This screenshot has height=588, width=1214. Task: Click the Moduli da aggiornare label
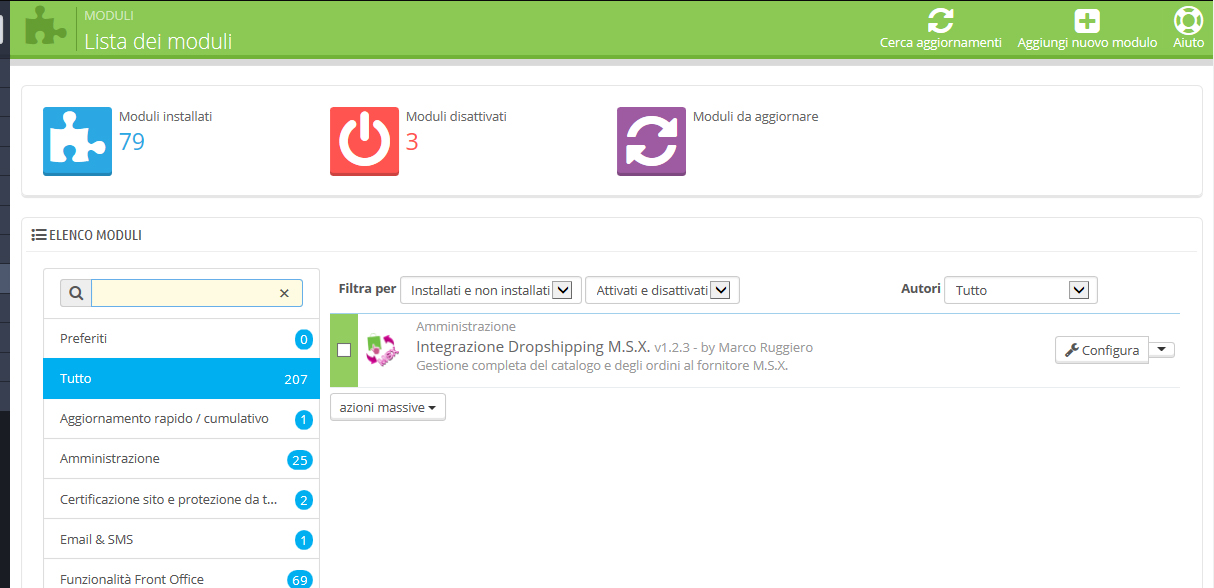[756, 116]
